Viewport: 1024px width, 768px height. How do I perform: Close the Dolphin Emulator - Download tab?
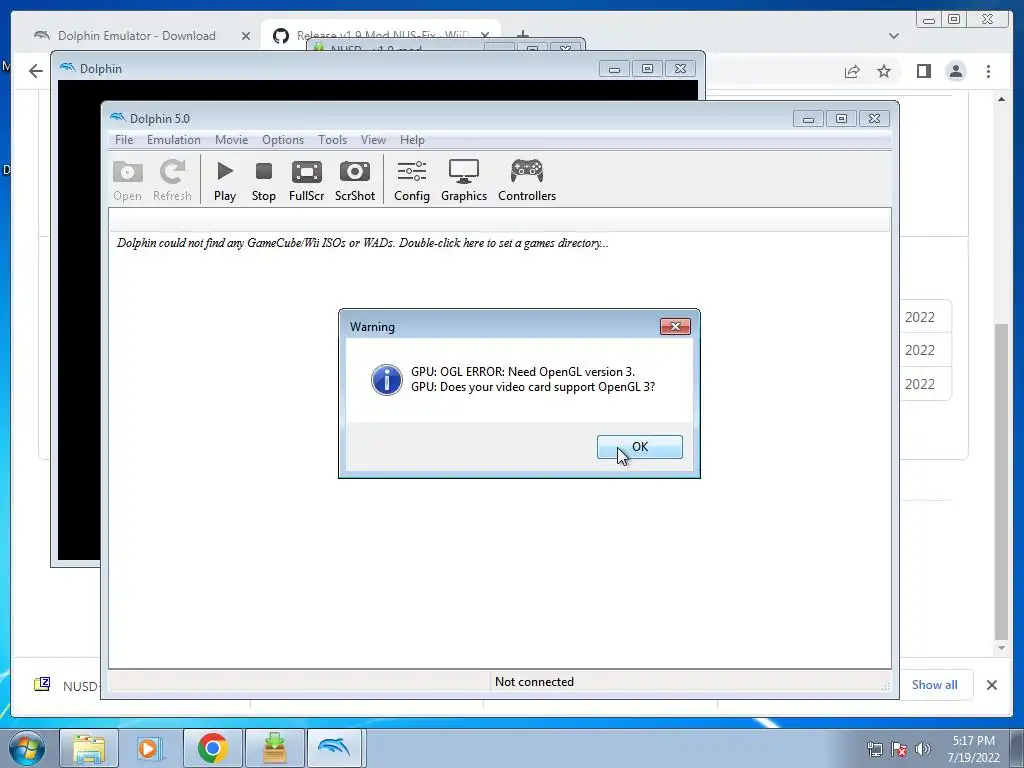[x=246, y=36]
